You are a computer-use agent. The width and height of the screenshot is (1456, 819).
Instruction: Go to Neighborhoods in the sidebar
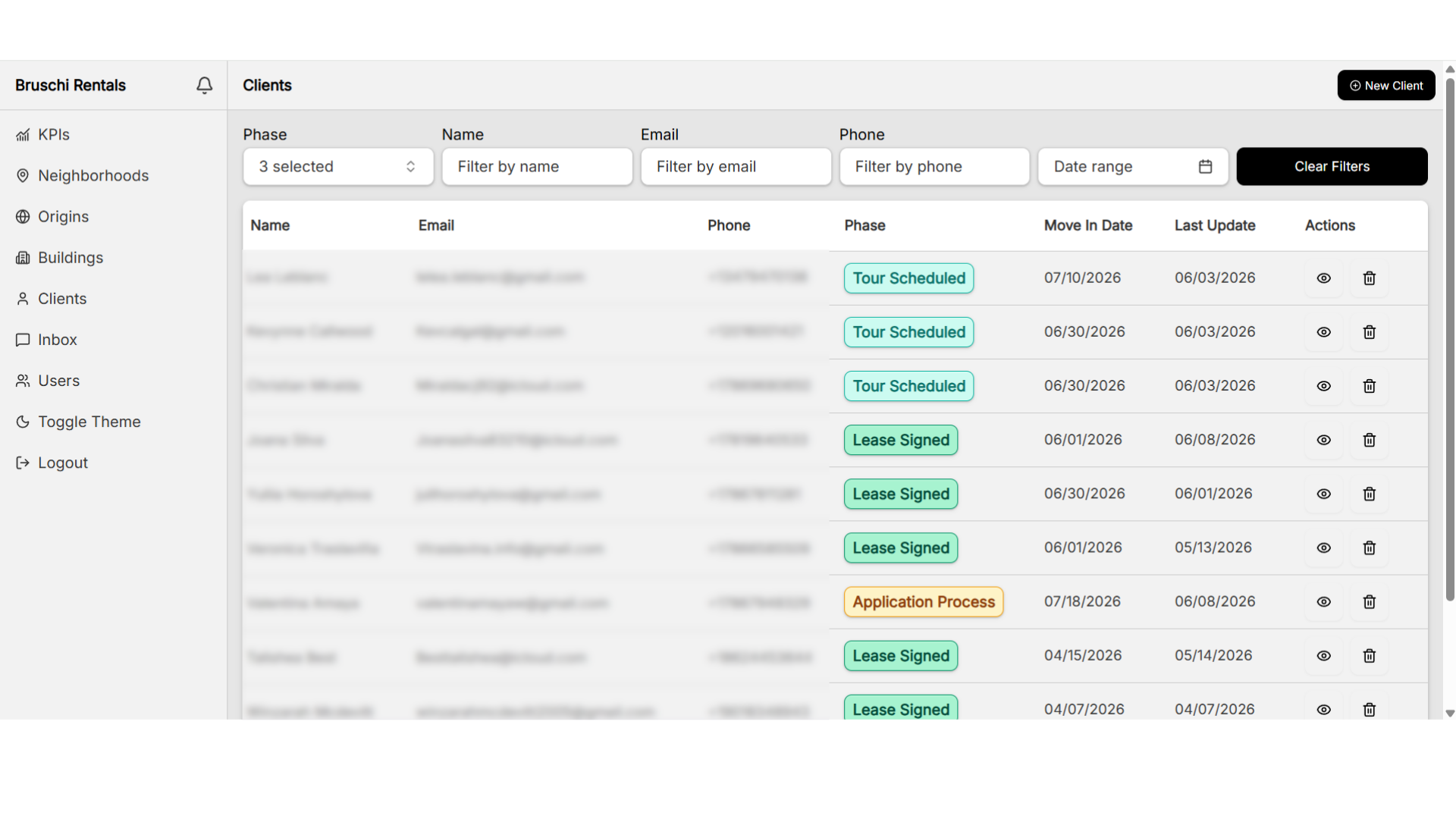tap(82, 175)
